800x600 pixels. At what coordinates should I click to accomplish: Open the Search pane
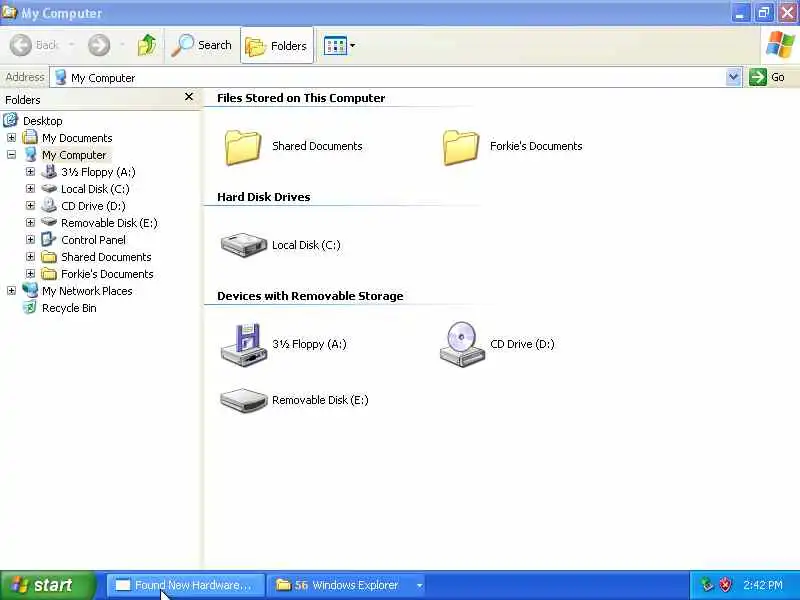202,45
